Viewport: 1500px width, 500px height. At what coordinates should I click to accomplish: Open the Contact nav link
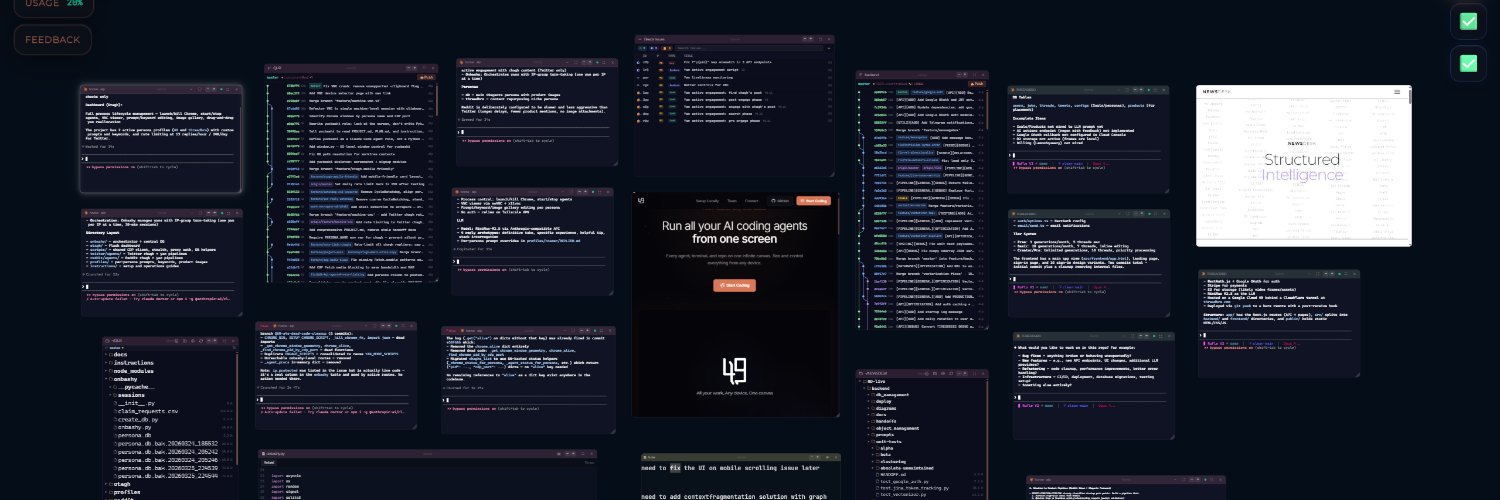(752, 201)
